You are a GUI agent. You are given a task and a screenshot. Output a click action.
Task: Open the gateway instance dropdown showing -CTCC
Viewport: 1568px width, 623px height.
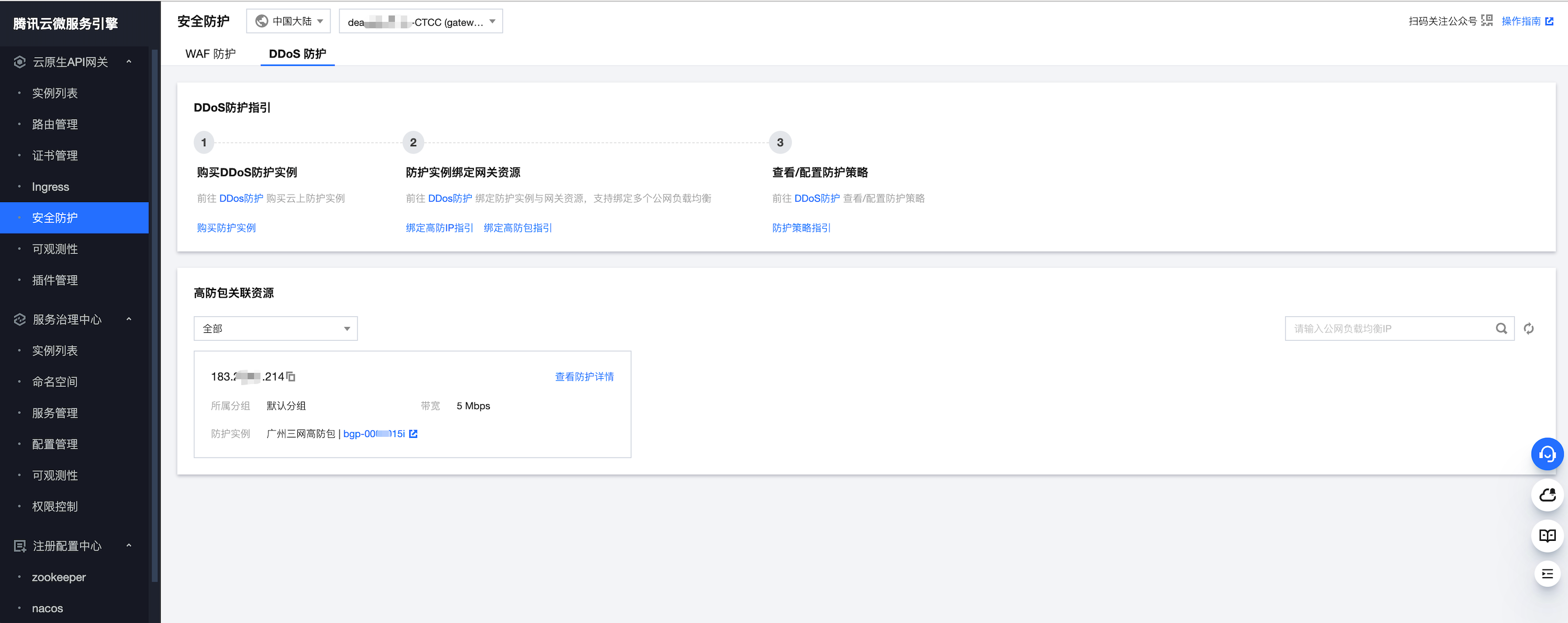coord(421,21)
